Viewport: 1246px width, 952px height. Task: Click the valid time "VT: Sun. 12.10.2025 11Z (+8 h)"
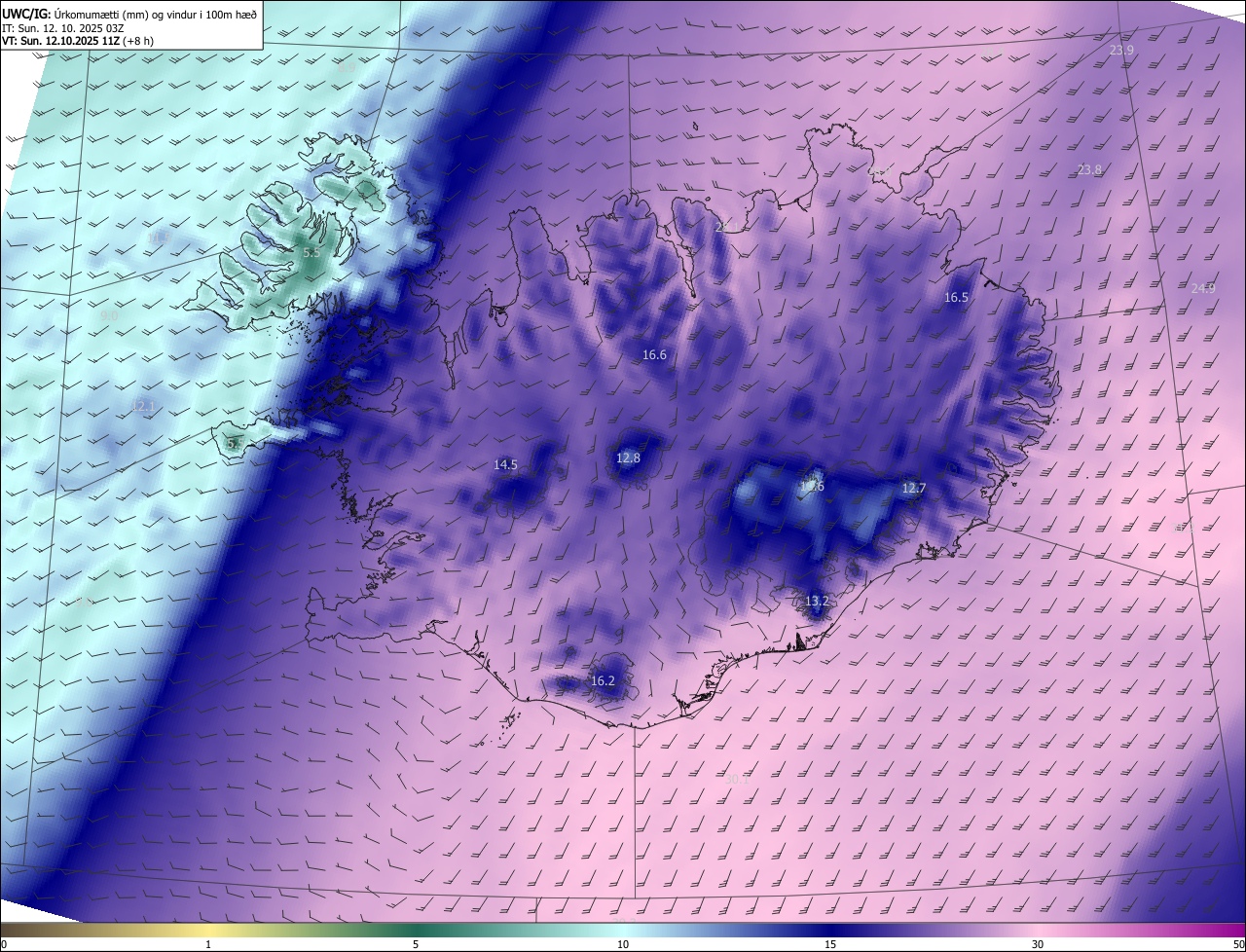(78, 41)
